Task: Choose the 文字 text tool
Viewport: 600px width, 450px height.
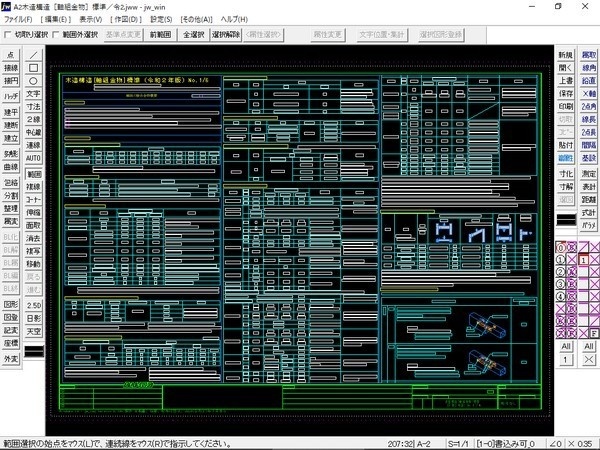Action: coord(33,94)
